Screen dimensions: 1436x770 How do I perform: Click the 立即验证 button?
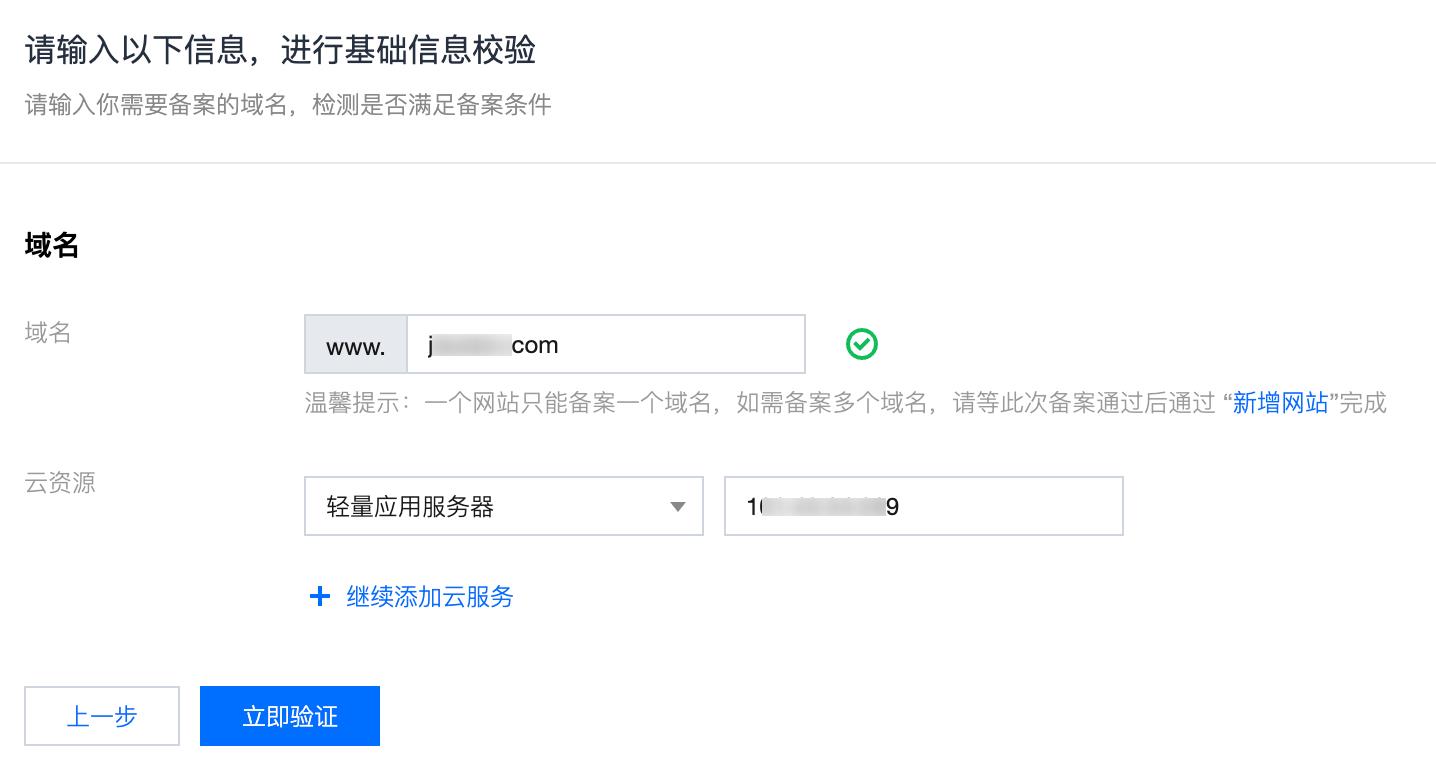(290, 716)
